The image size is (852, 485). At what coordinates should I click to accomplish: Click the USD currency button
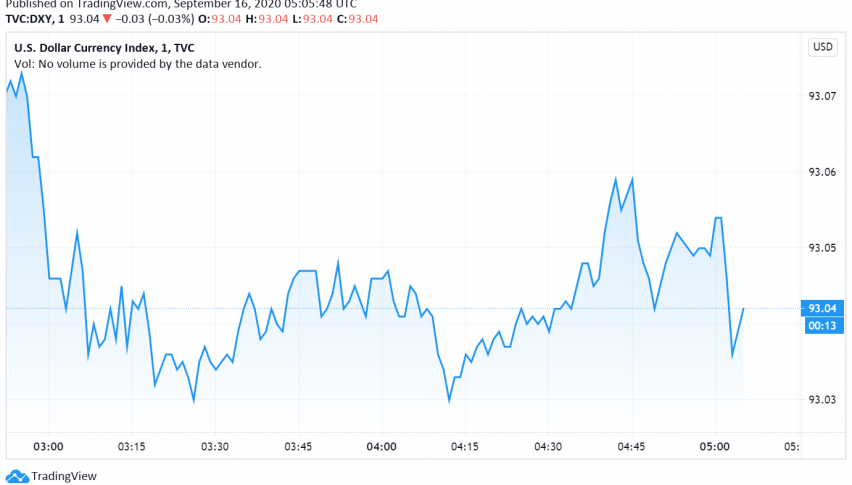[822, 47]
